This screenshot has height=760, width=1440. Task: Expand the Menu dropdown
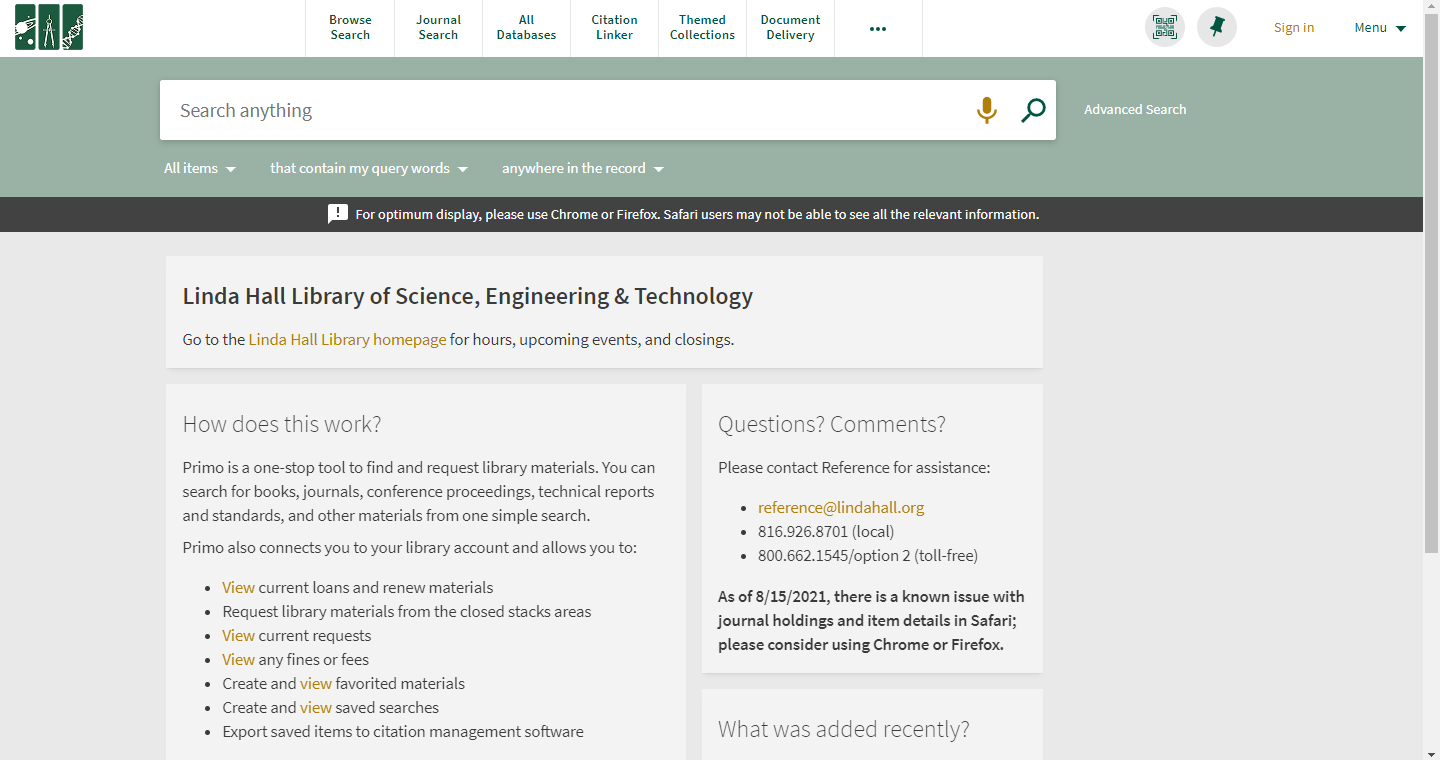tap(1380, 28)
